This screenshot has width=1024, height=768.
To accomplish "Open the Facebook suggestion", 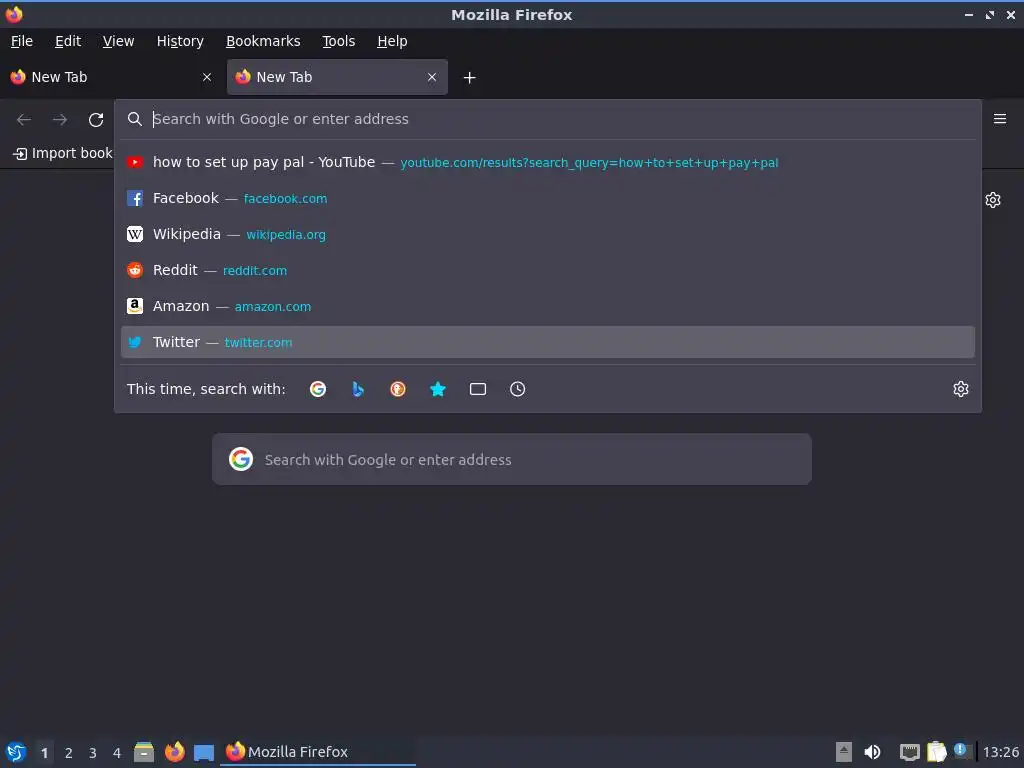I will [548, 198].
